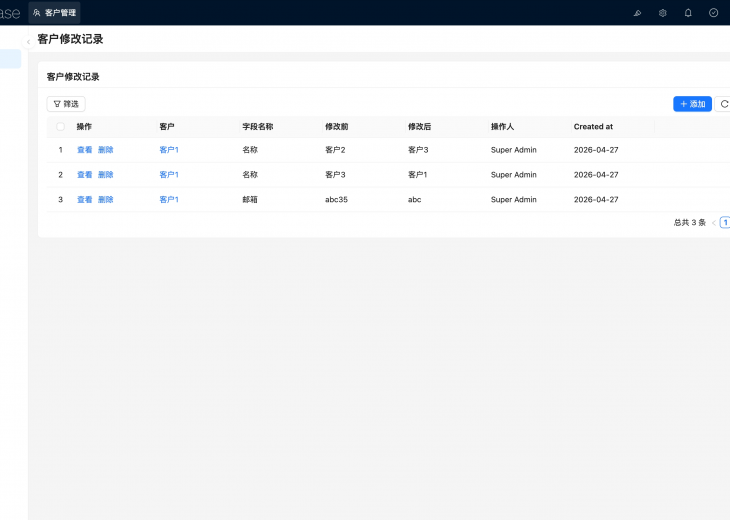Open 客户1 link in second row
730x520 pixels.
[x=169, y=175]
